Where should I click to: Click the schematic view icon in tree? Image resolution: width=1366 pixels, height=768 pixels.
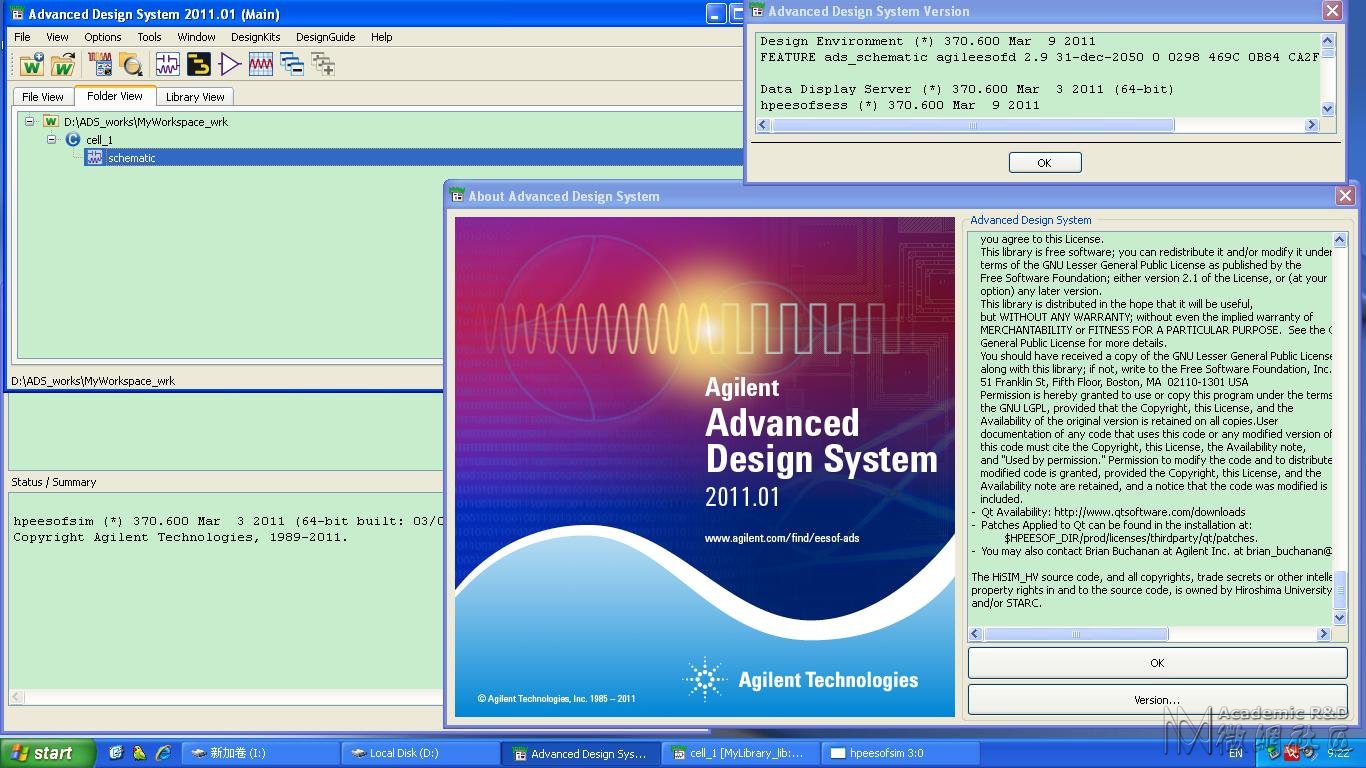[x=95, y=158]
